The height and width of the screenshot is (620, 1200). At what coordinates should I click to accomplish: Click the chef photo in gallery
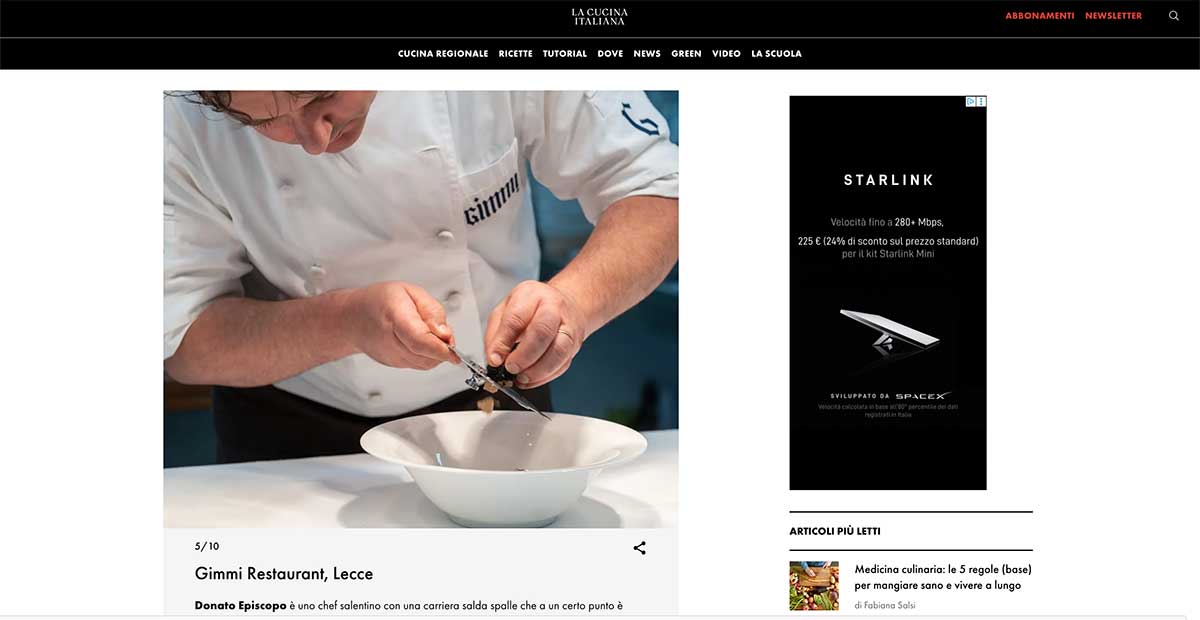tap(421, 309)
